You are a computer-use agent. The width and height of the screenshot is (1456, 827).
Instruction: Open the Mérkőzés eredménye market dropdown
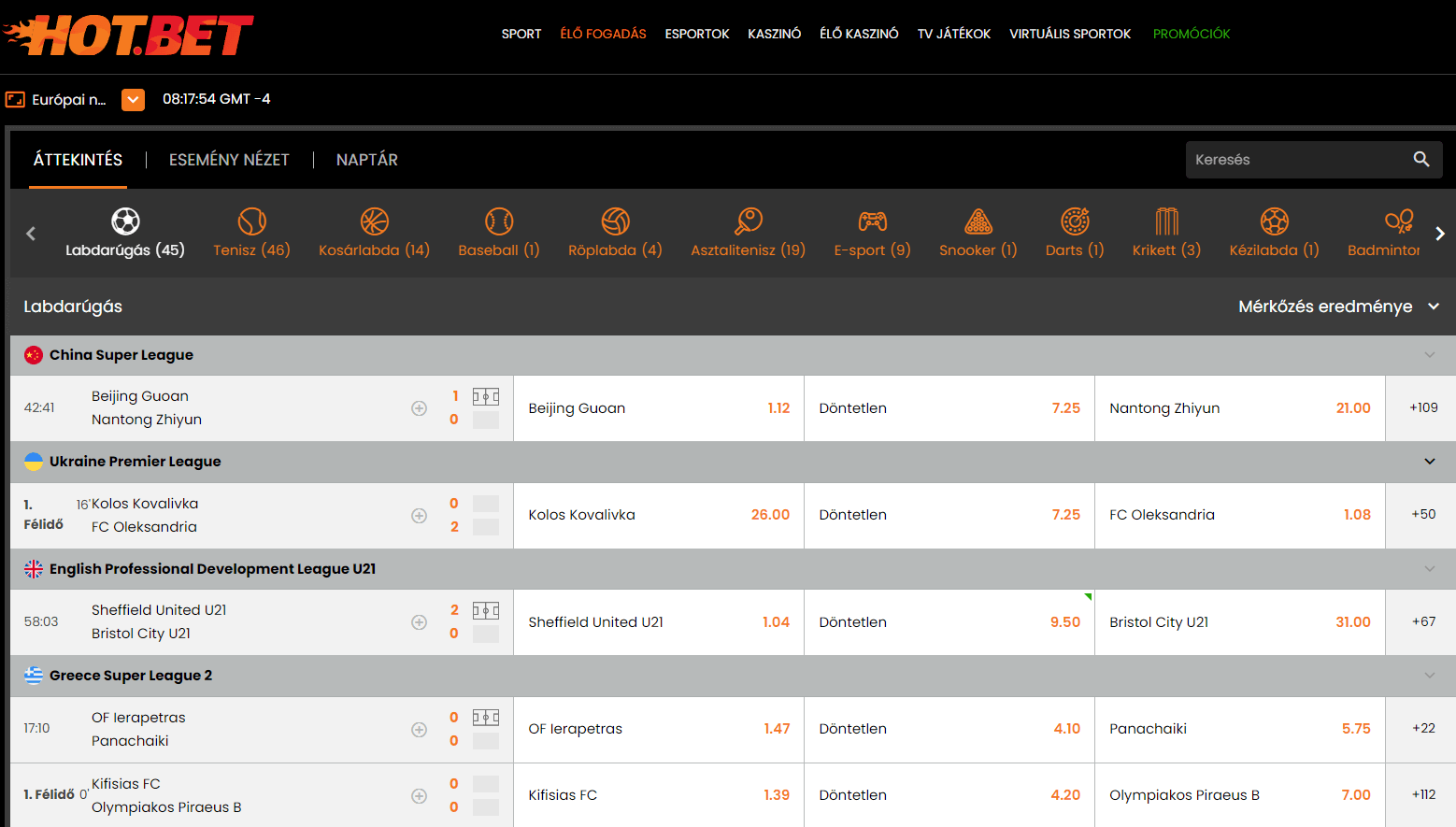(1338, 307)
